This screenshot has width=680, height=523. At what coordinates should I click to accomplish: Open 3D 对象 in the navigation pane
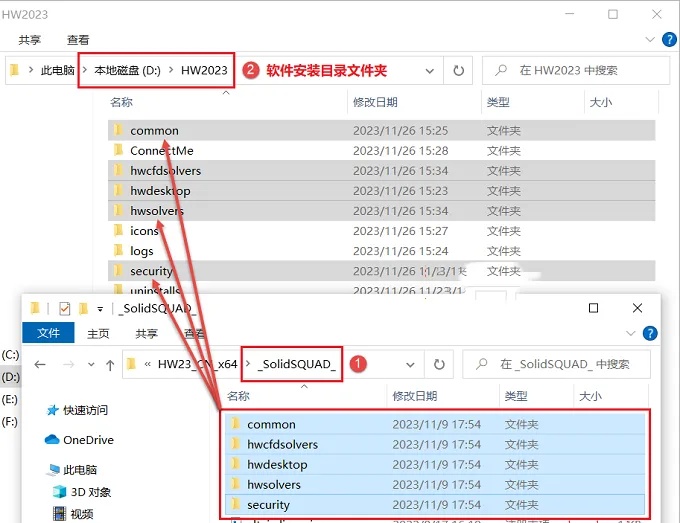(82, 492)
